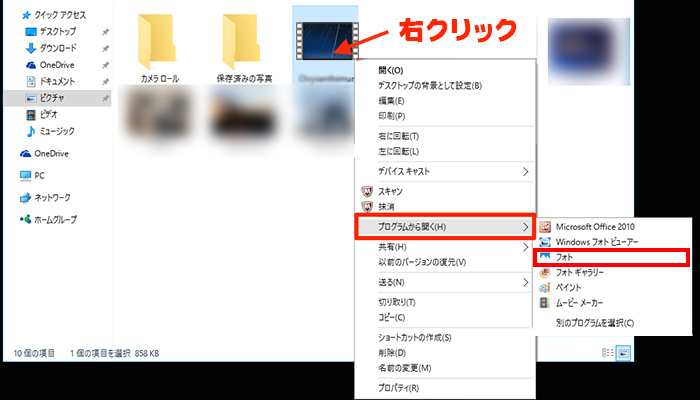
Task: Select ショートカットの作成(S)
Action: (415, 338)
